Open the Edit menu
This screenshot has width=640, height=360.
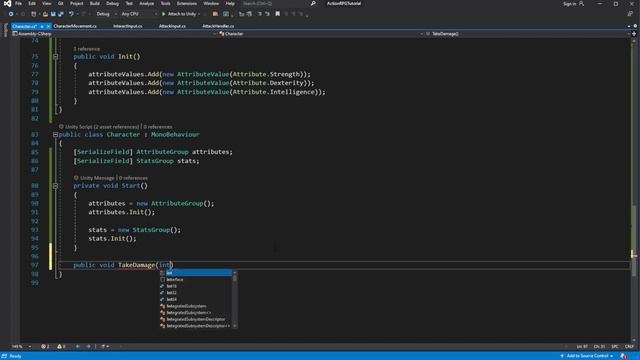coord(32,4)
